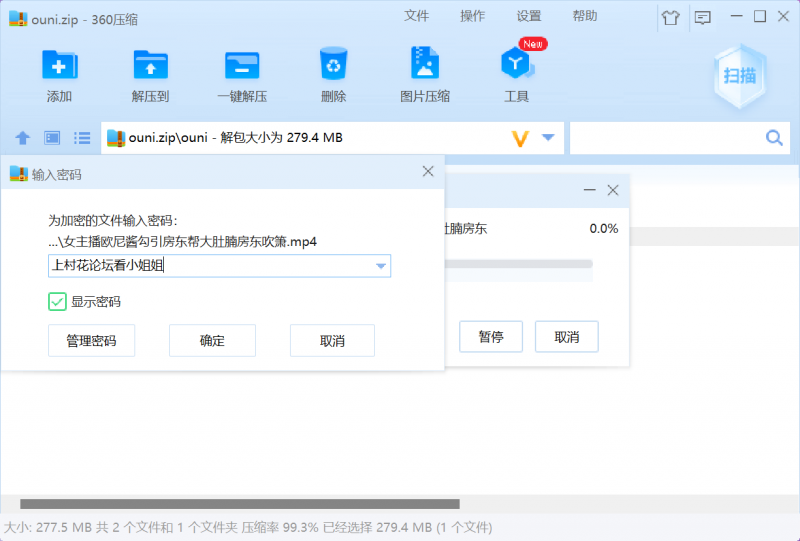Click the horizontal scrollbar at the bottom
Viewport: 800px width, 541px height.
(240, 504)
